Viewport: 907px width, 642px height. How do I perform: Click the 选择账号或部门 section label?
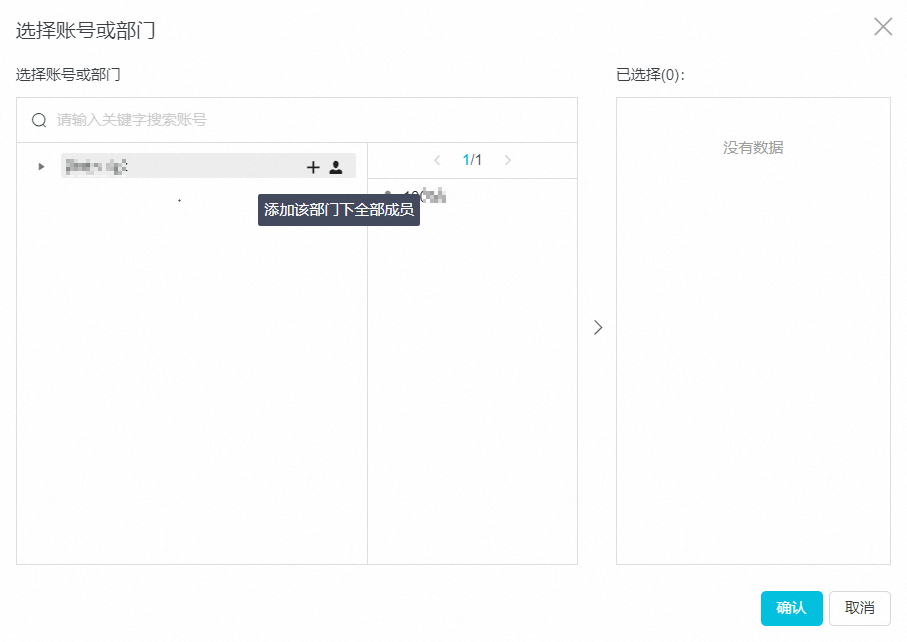pyautogui.click(x=68, y=74)
